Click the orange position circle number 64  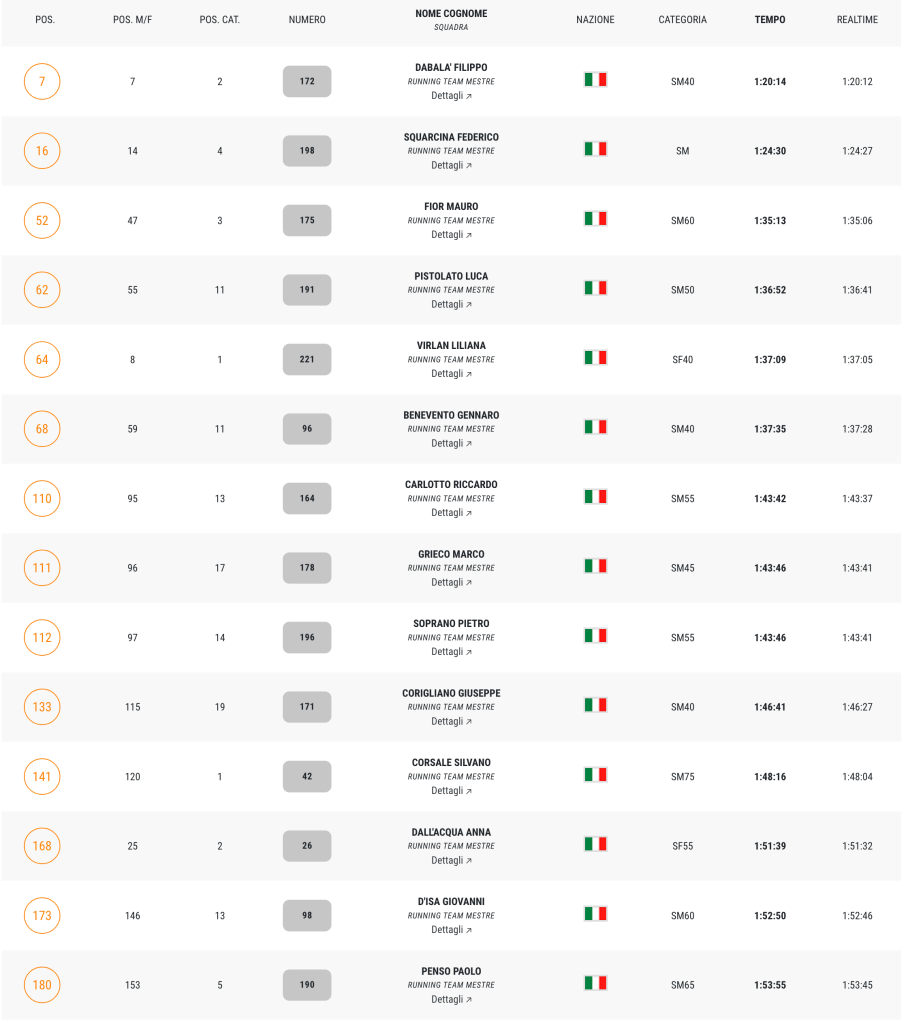coord(42,359)
